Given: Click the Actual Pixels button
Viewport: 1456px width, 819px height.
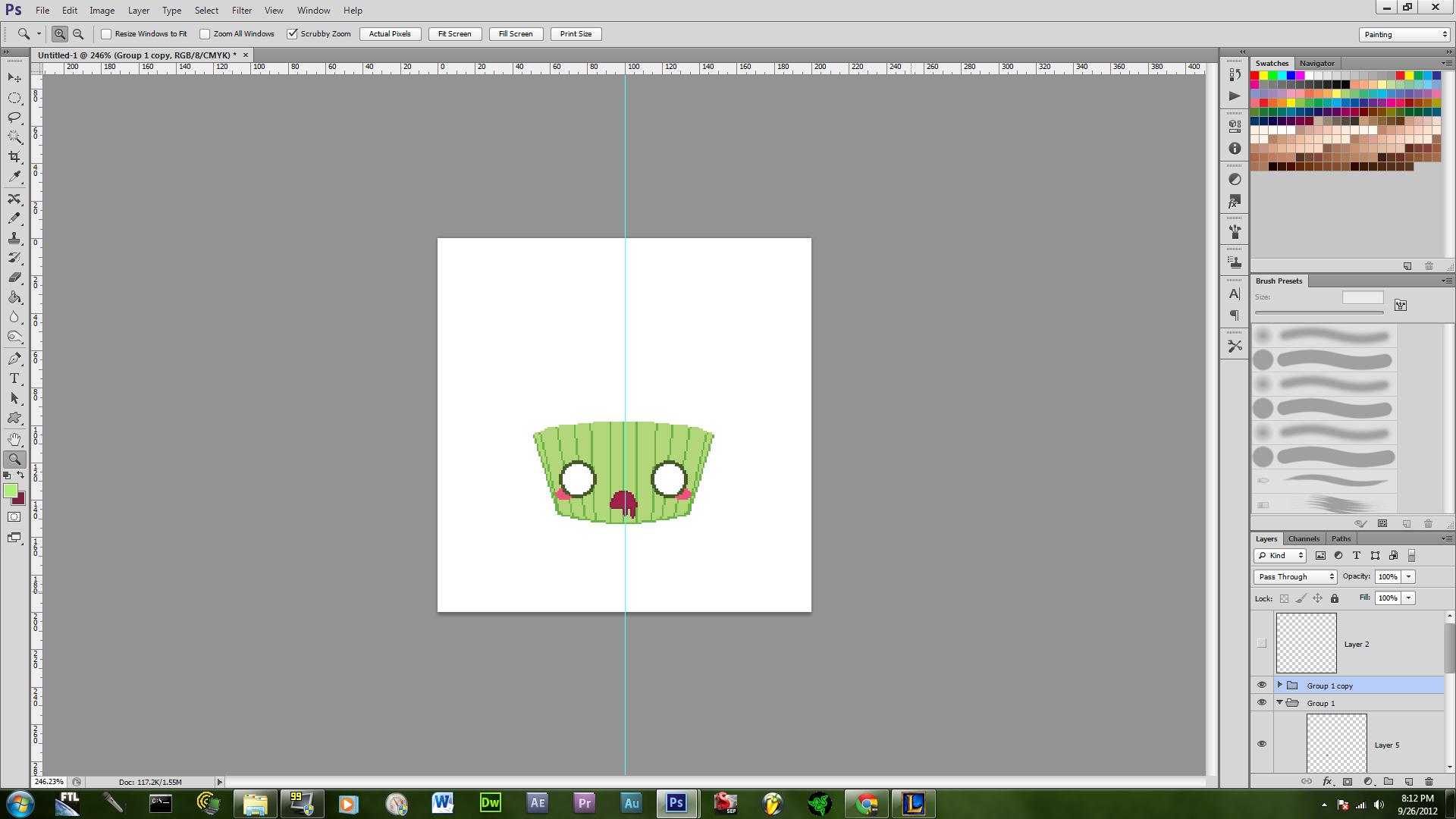Looking at the screenshot, I should (390, 34).
